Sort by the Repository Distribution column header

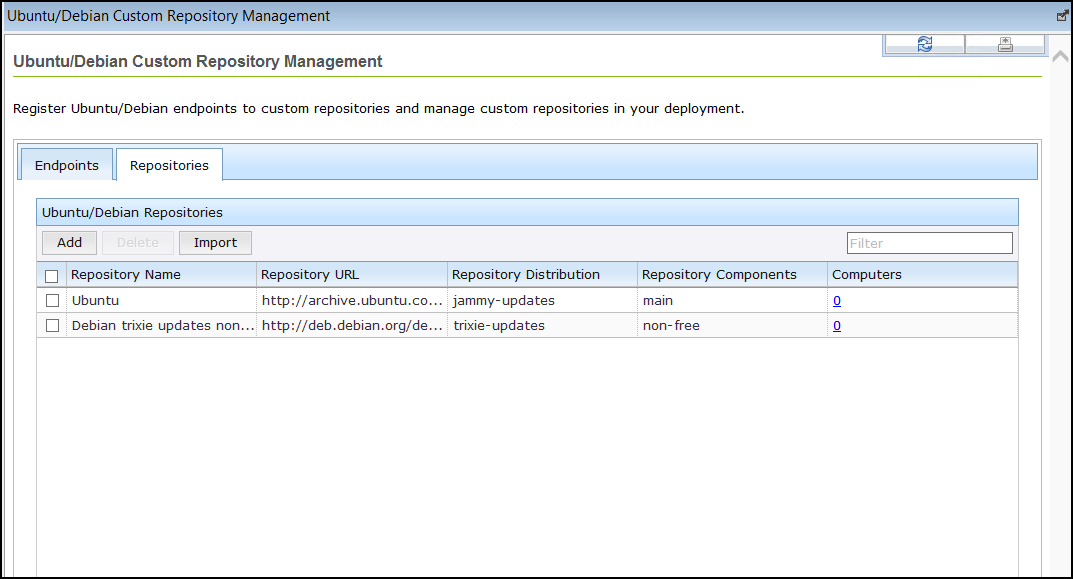542,274
